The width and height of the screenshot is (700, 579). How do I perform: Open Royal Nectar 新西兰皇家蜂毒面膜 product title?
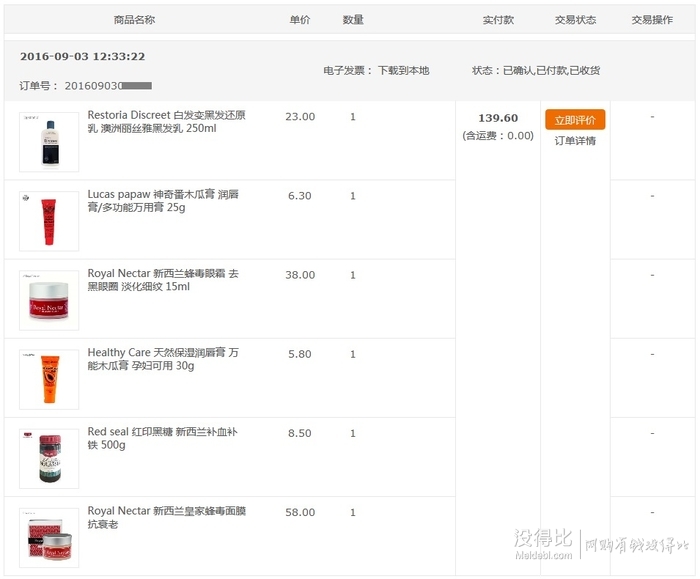coord(167,517)
